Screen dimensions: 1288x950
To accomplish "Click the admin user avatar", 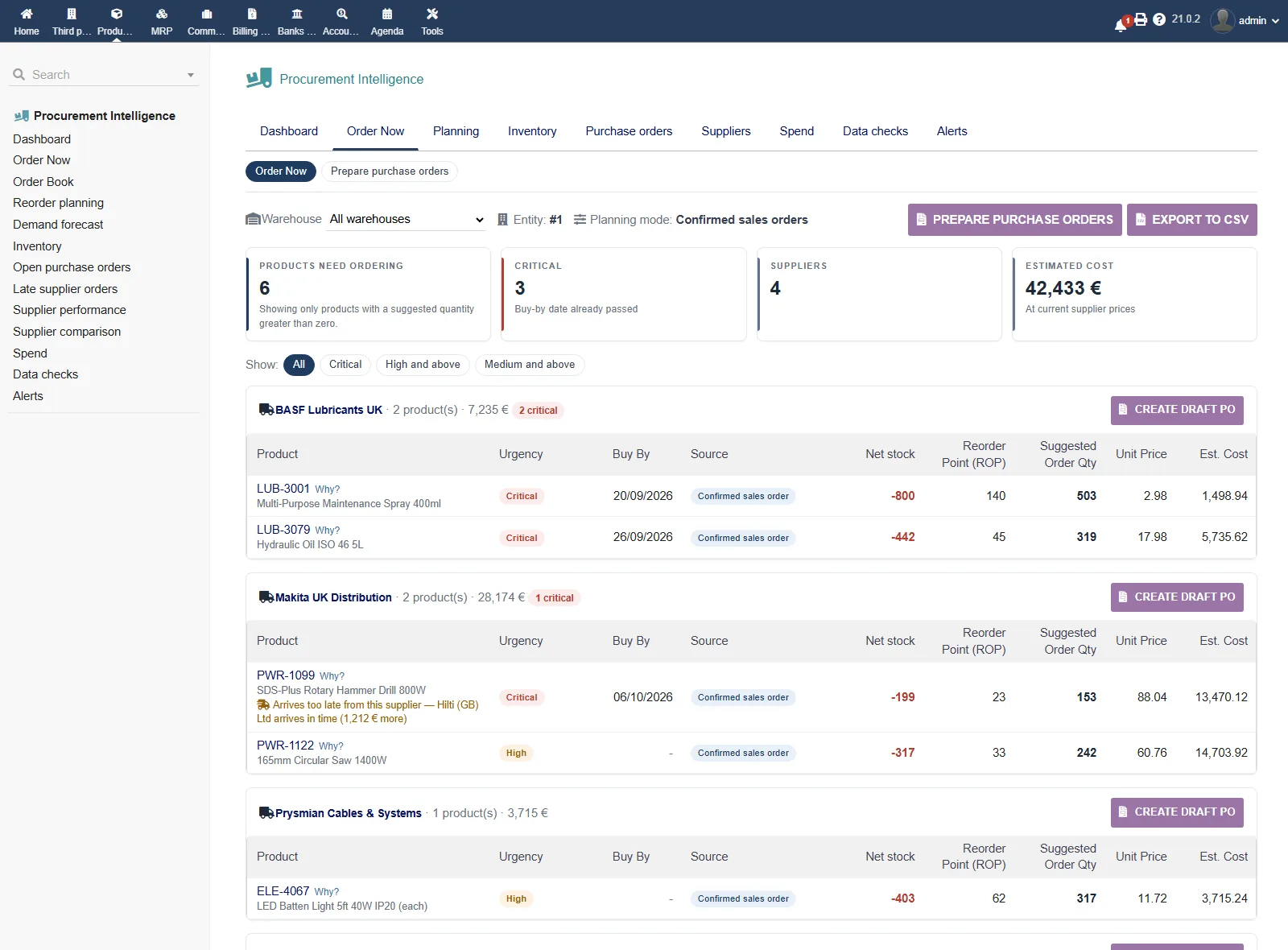I will pyautogui.click(x=1223, y=20).
